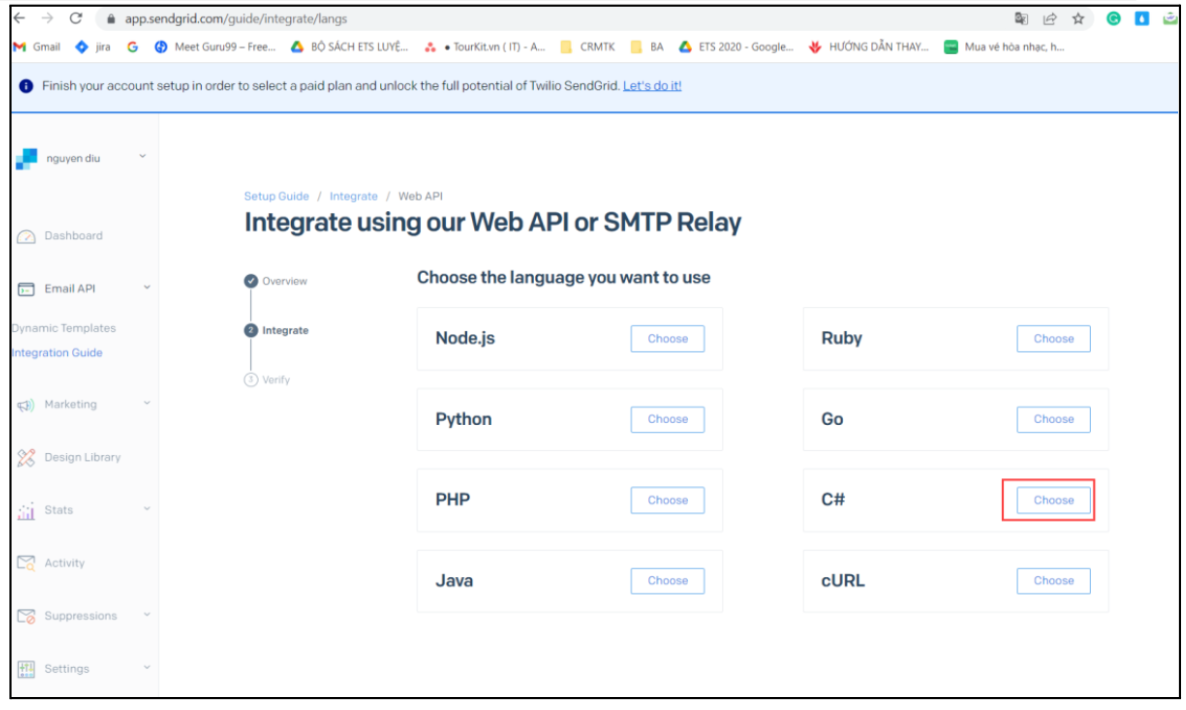1186x710 pixels.
Task: Choose C# language
Action: click(x=1053, y=501)
